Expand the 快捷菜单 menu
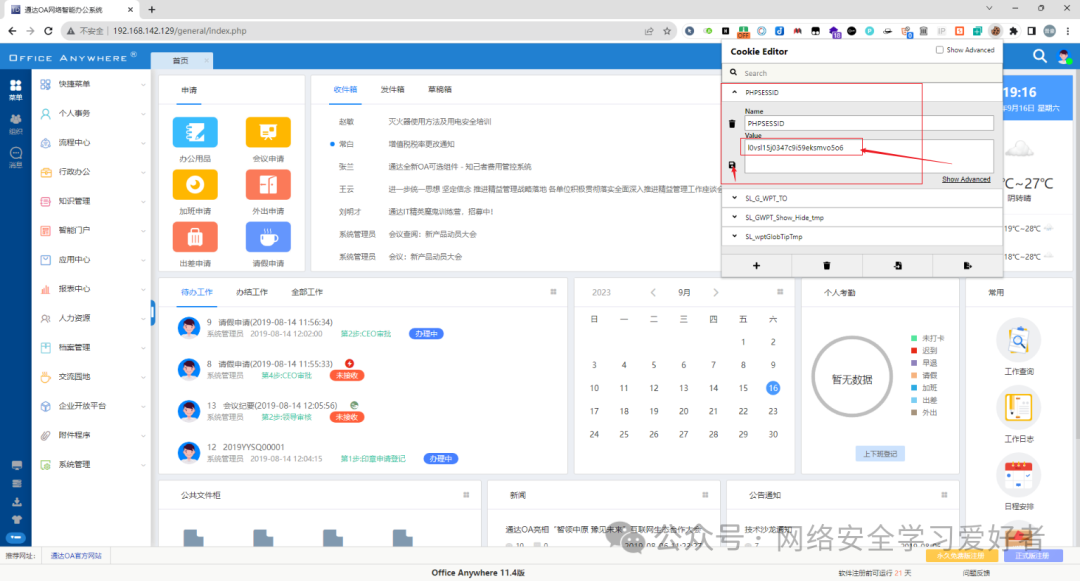This screenshot has height=581, width=1080. [x=92, y=84]
